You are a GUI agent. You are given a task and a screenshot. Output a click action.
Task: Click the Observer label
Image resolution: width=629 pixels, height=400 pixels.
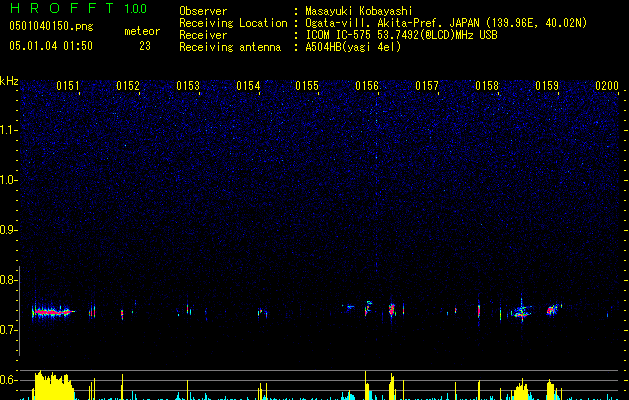point(203,11)
